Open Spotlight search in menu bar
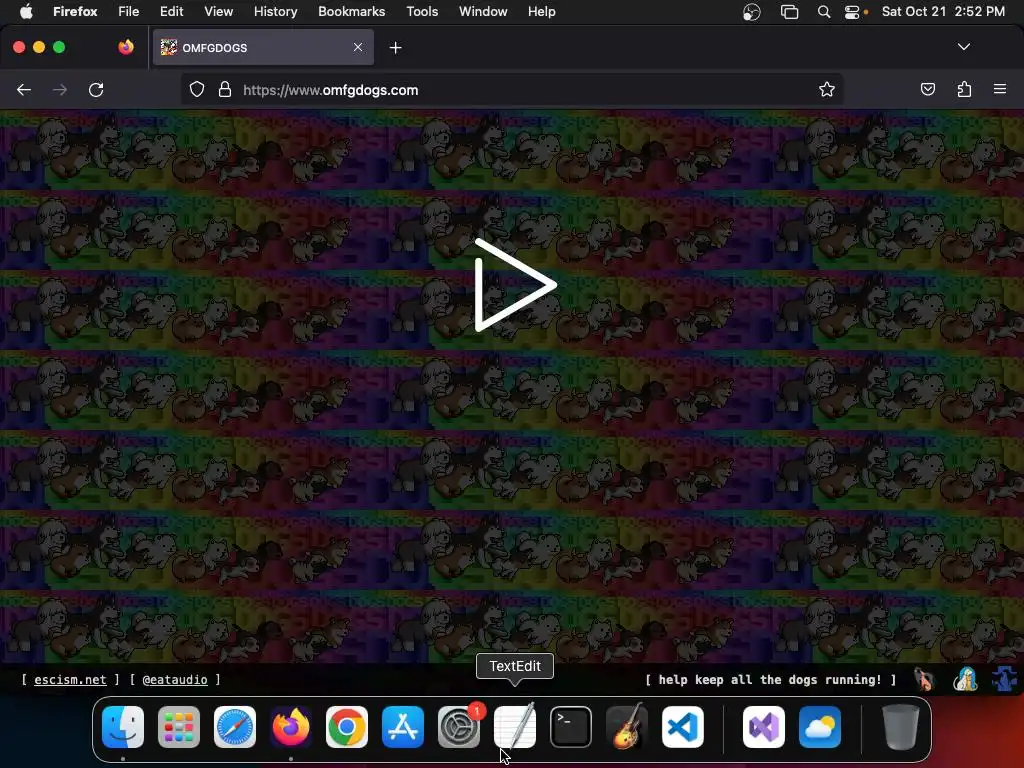Viewport: 1024px width, 768px height. point(824,12)
